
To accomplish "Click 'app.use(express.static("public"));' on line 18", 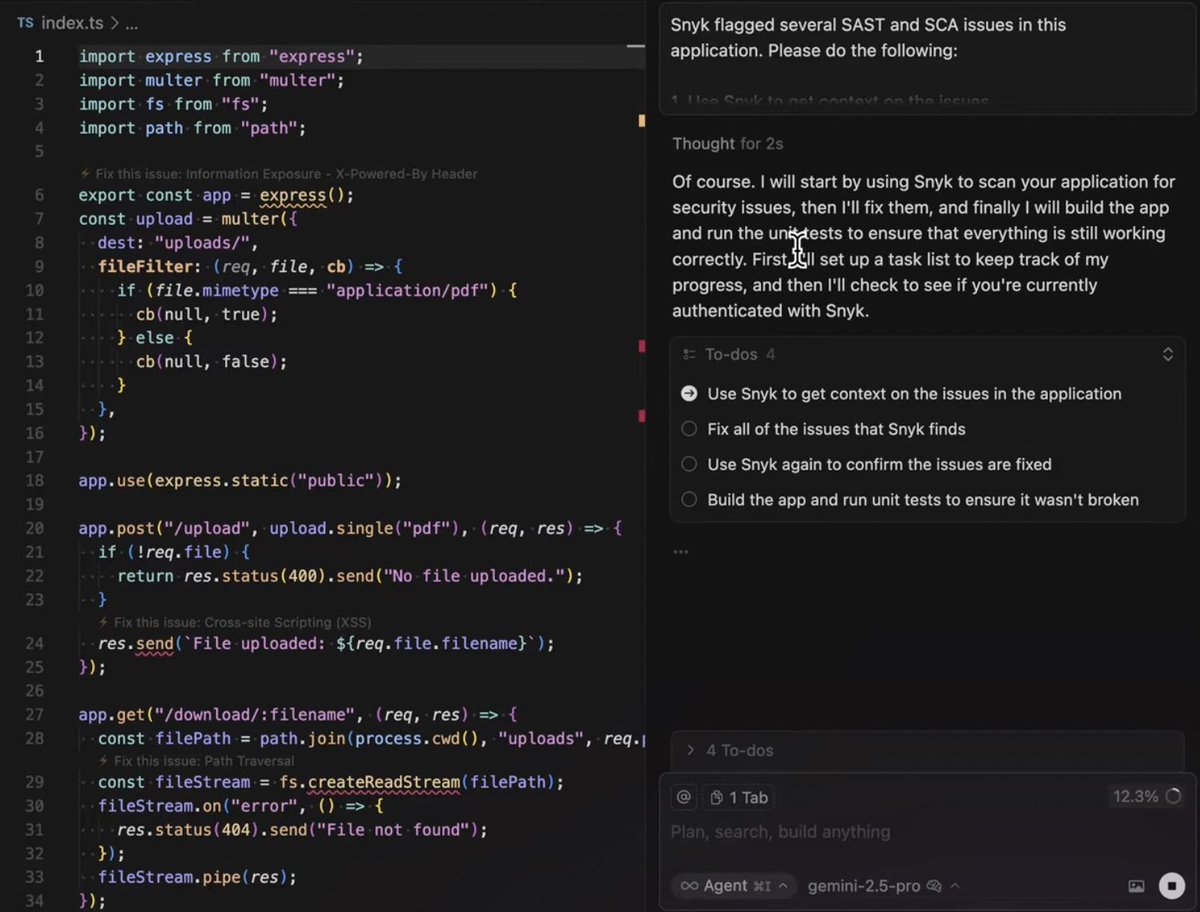I will click(240, 480).
